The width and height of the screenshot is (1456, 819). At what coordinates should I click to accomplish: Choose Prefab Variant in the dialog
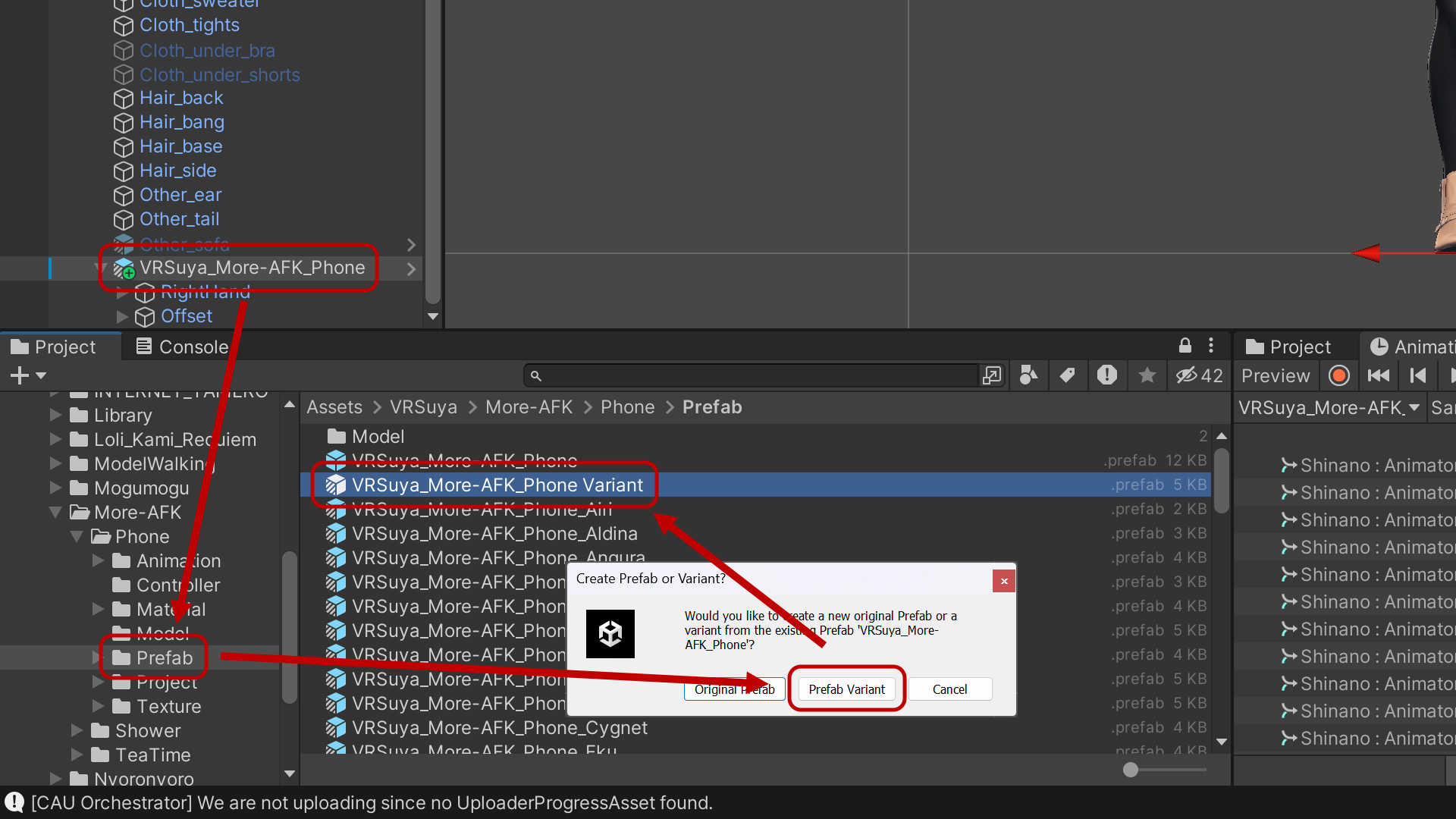click(x=846, y=689)
